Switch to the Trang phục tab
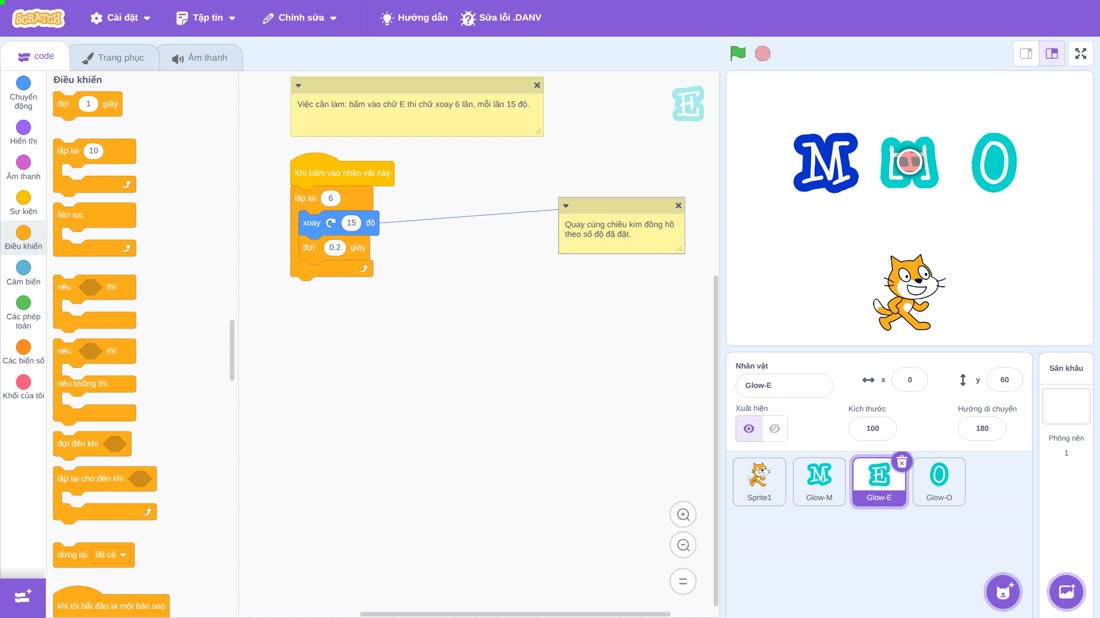The width and height of the screenshot is (1100, 618). (113, 58)
